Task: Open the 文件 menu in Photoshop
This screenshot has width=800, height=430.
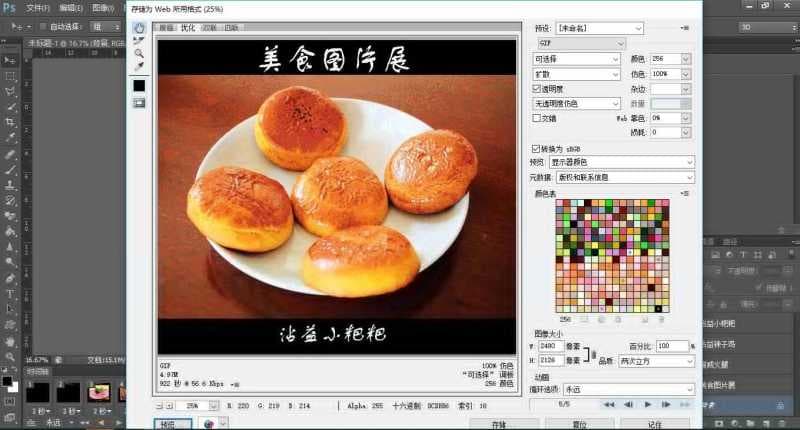Action: [x=38, y=8]
